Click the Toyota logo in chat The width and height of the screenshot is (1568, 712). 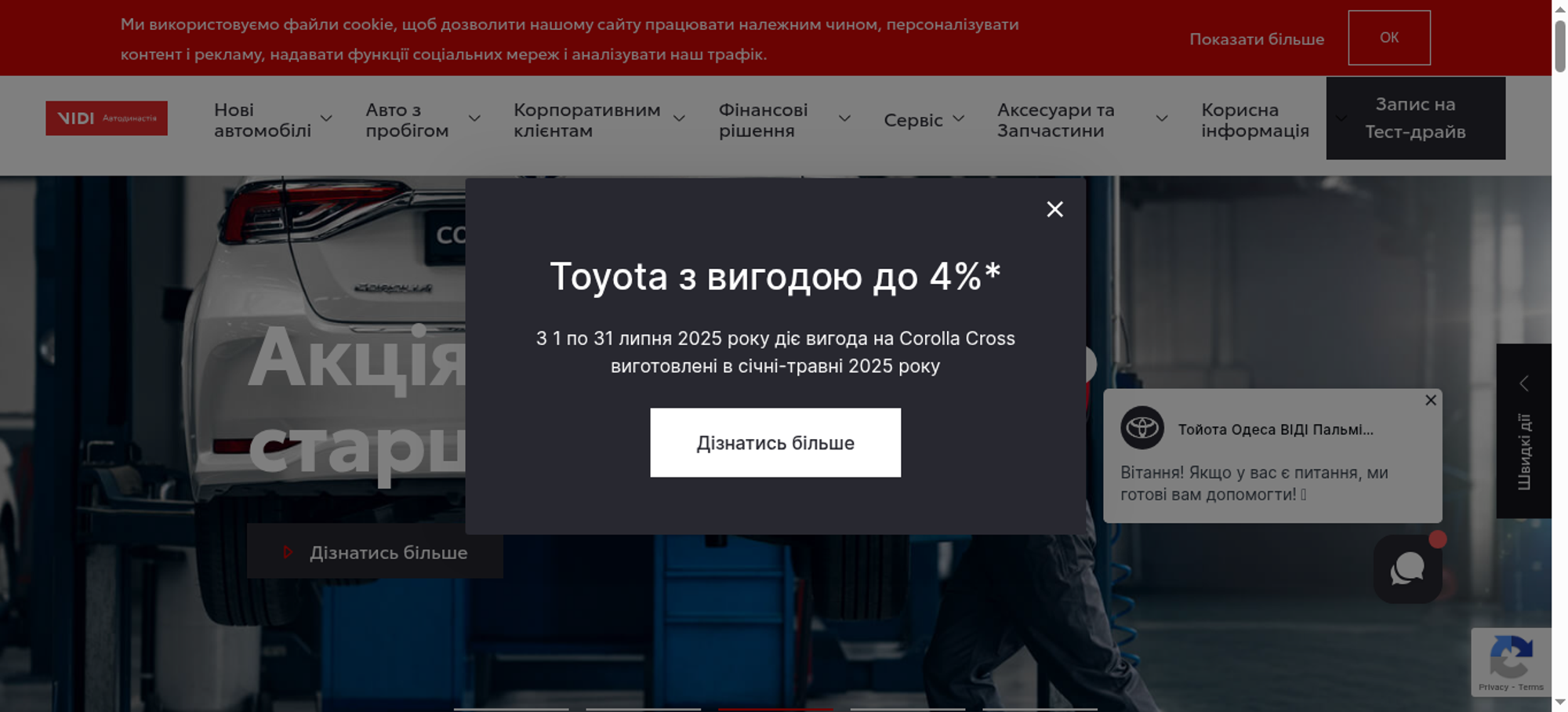(1142, 428)
